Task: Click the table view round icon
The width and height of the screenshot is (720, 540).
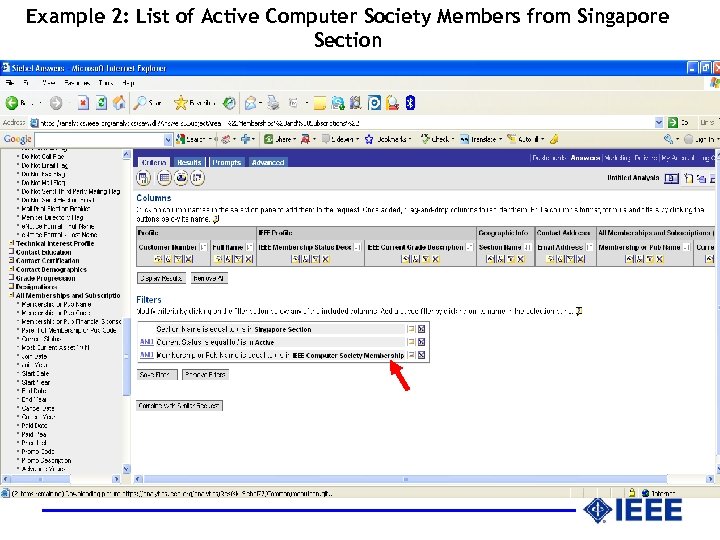Action: point(164,178)
